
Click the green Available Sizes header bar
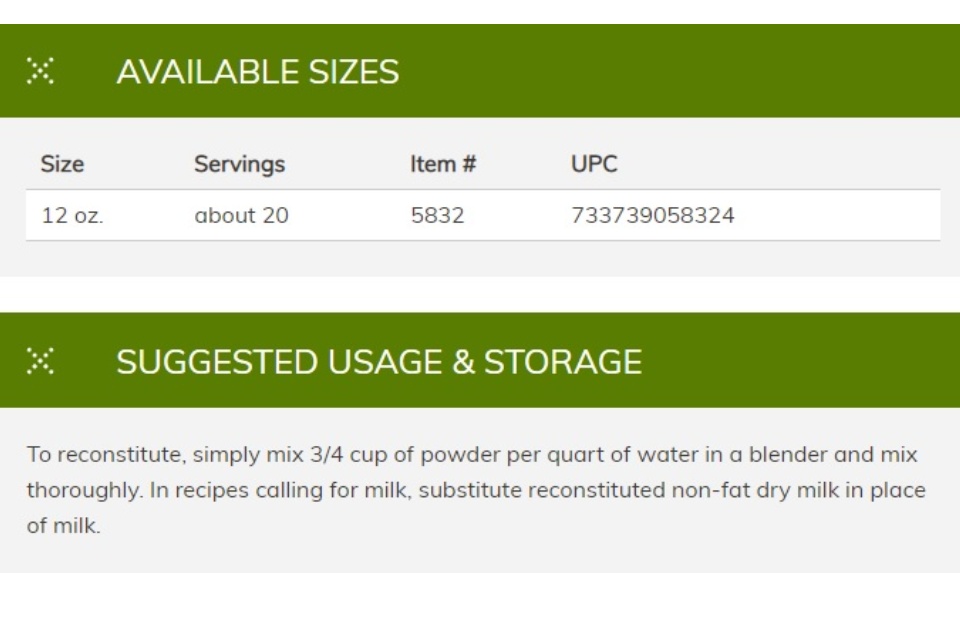tap(480, 71)
